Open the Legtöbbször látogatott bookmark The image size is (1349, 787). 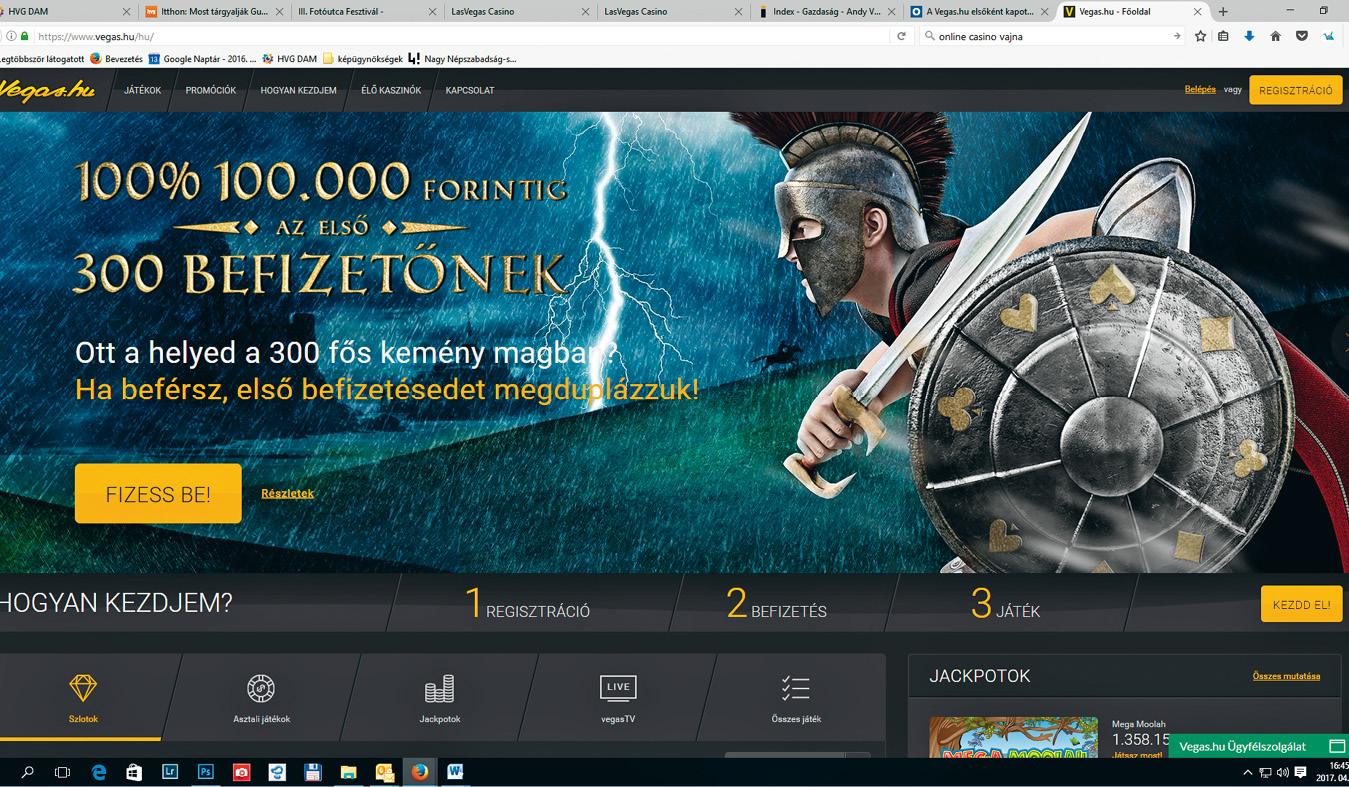pyautogui.click(x=42, y=59)
